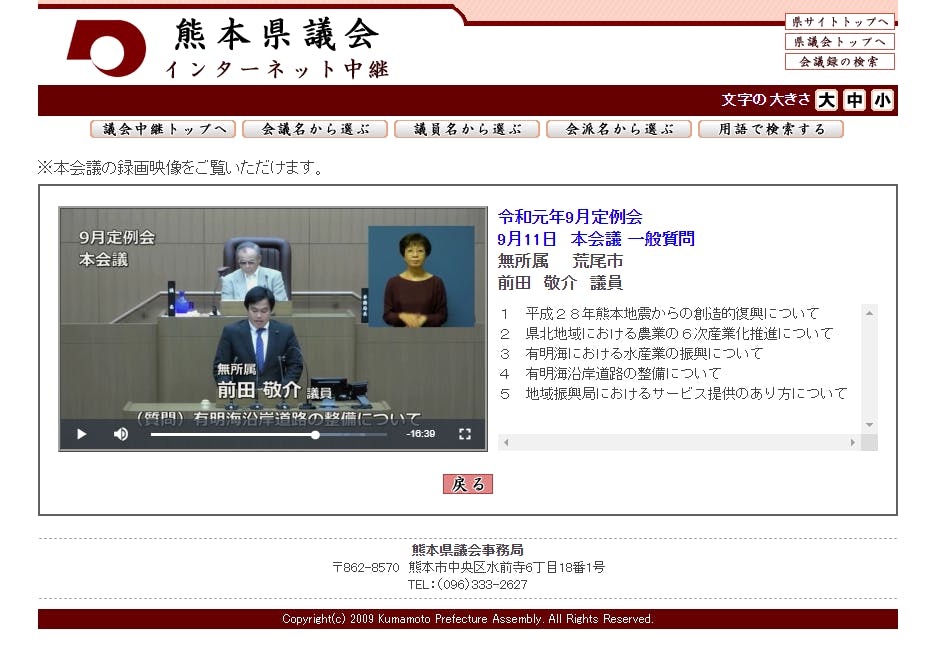The height and width of the screenshot is (664, 935).
Task: Select 議員名から選ぶ menu item
Action: tap(467, 129)
